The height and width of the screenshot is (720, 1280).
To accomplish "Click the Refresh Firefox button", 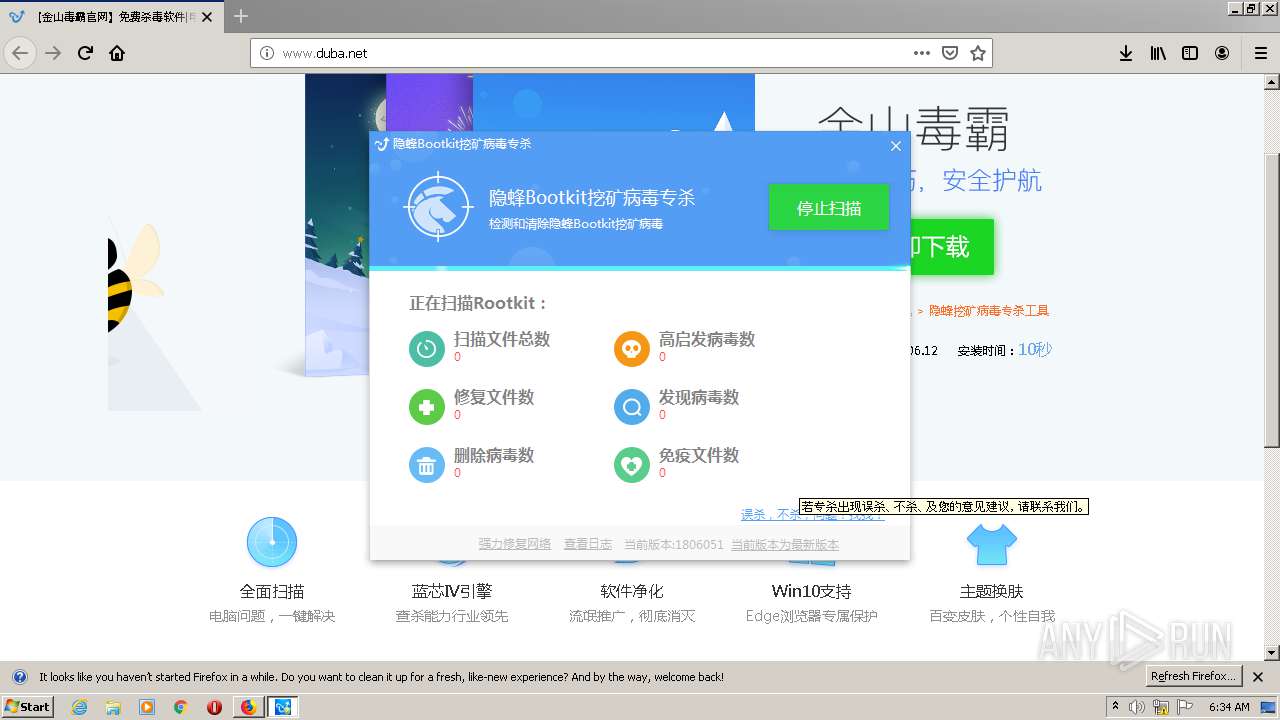I will pos(1193,676).
